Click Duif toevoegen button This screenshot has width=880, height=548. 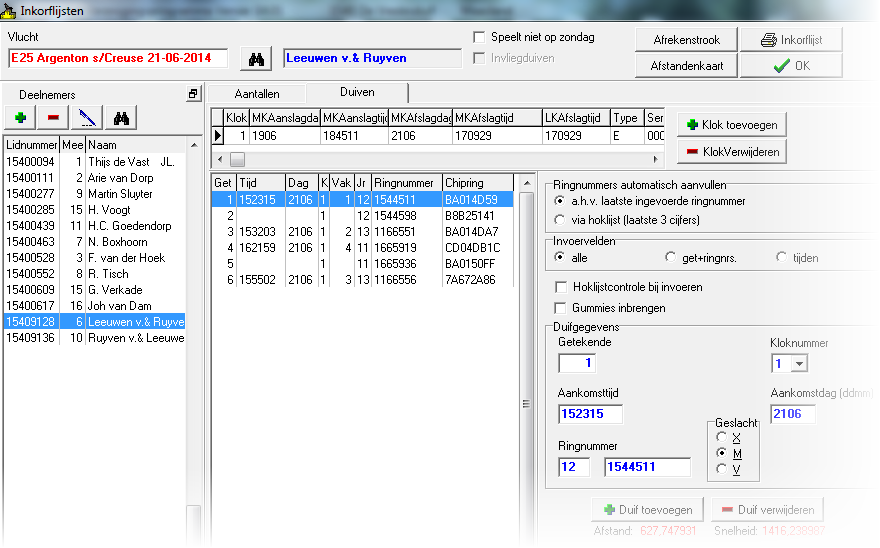coord(648,510)
